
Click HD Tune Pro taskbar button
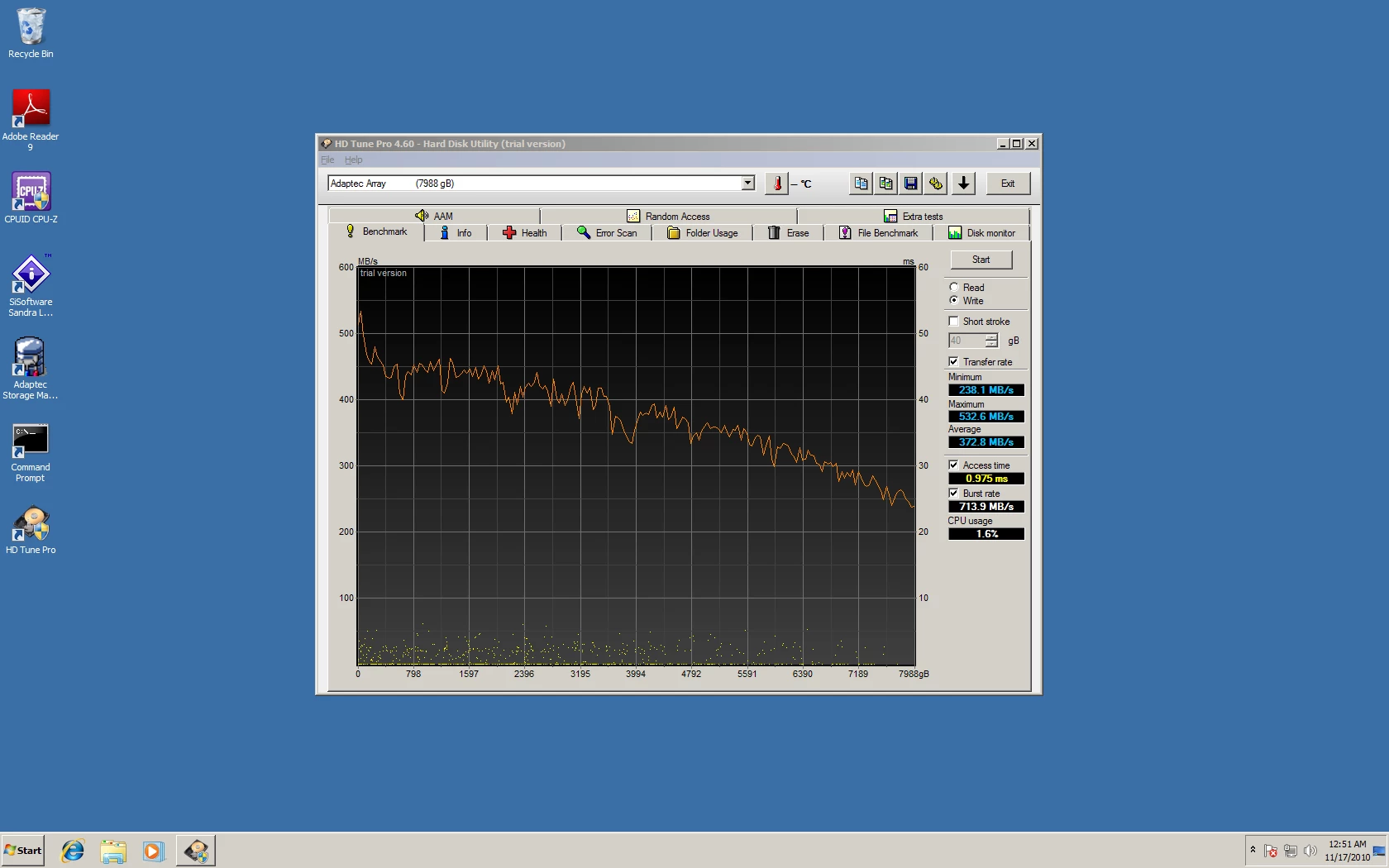pyautogui.click(x=196, y=851)
